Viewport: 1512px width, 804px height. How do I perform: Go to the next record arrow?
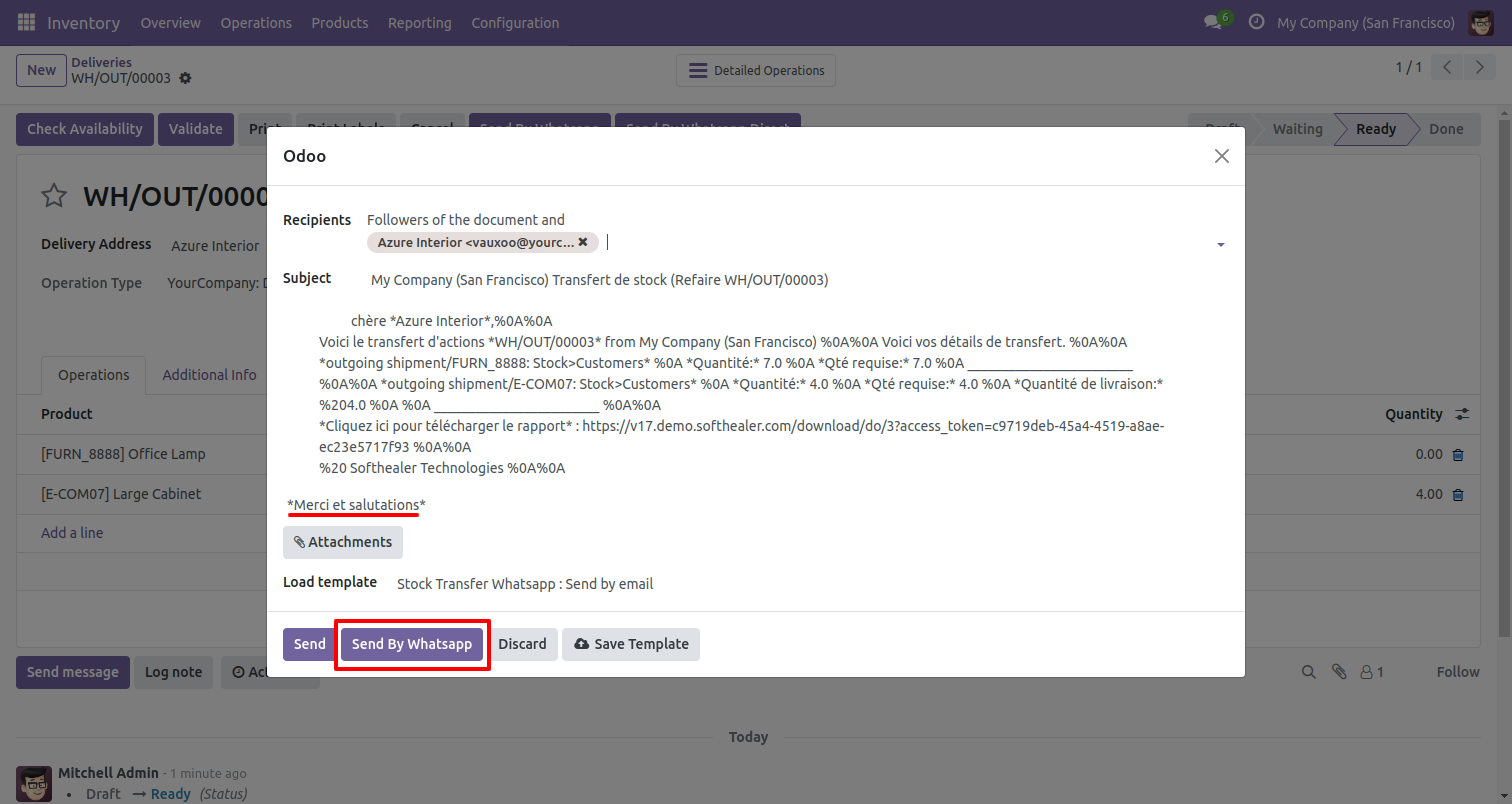coord(1479,68)
